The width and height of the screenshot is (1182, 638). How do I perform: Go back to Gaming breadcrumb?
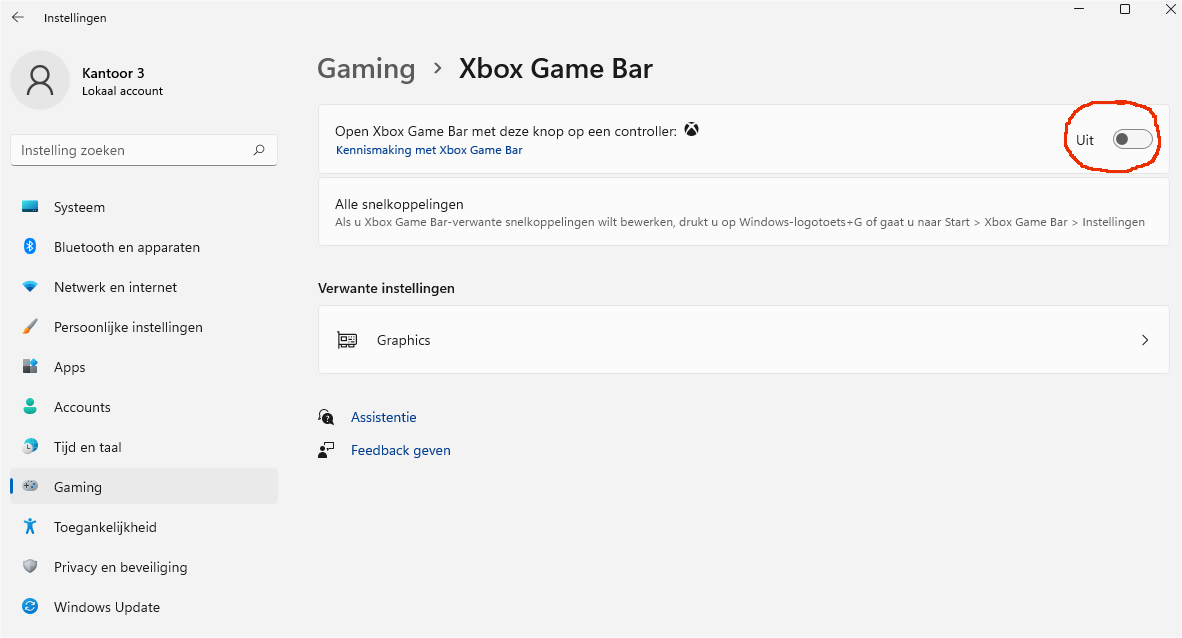(x=366, y=69)
